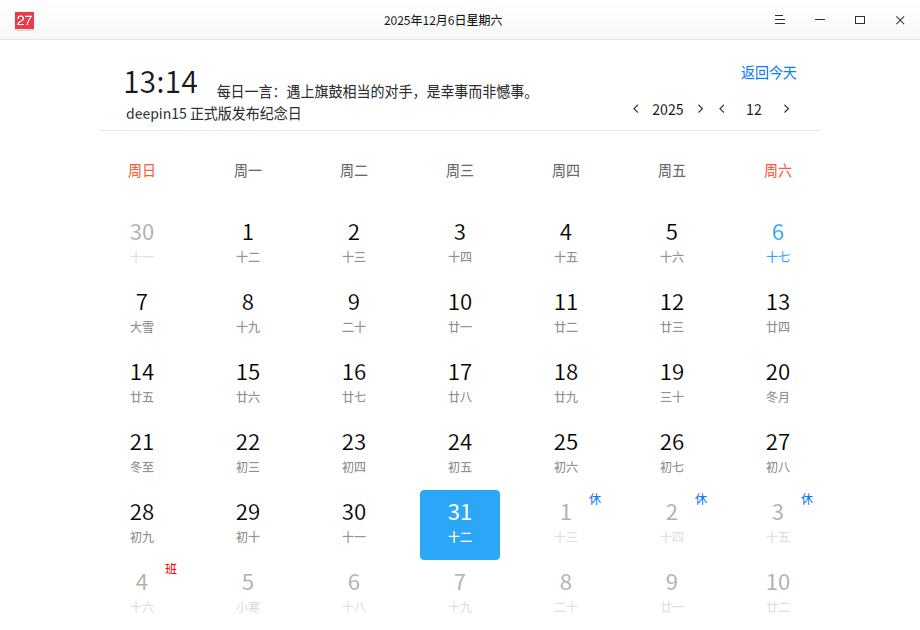The height and width of the screenshot is (630, 920).
Task: Click the 休 badge on January 3
Action: tap(807, 499)
